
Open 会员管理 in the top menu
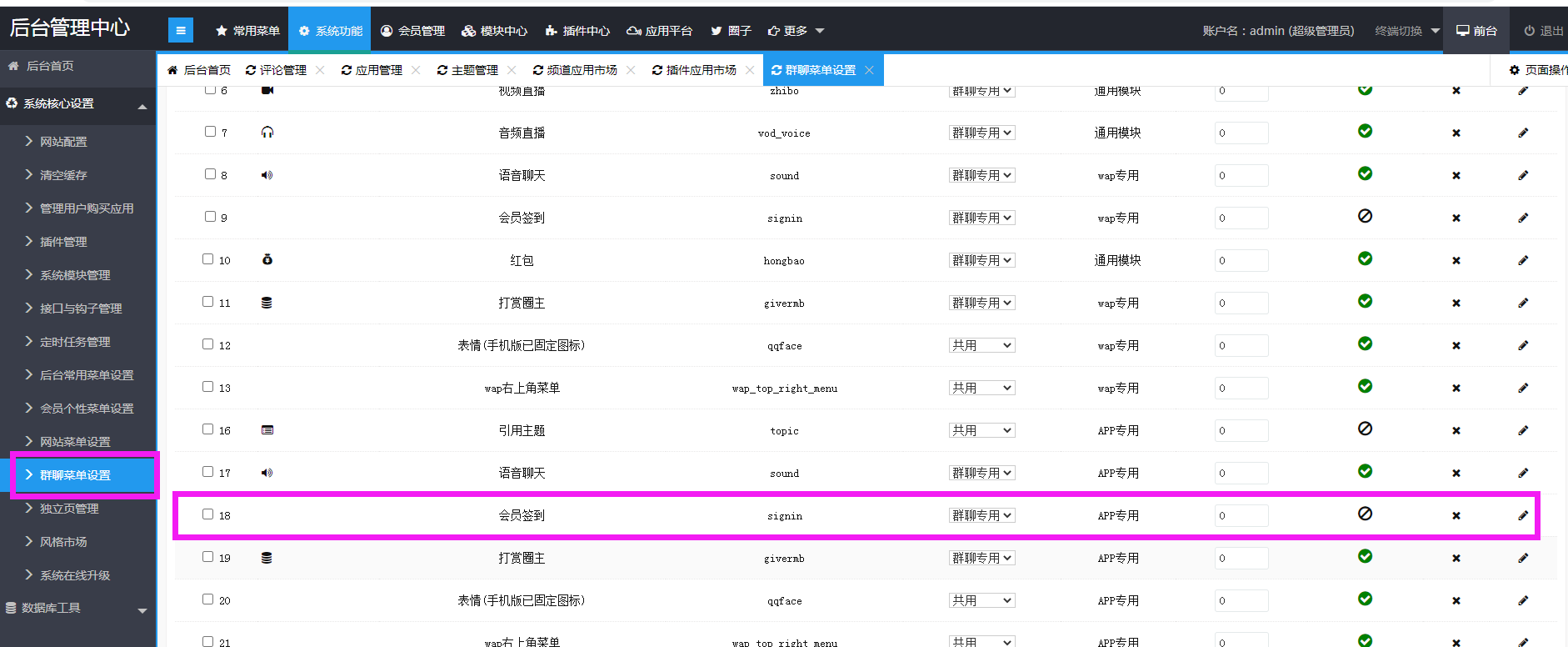click(413, 31)
